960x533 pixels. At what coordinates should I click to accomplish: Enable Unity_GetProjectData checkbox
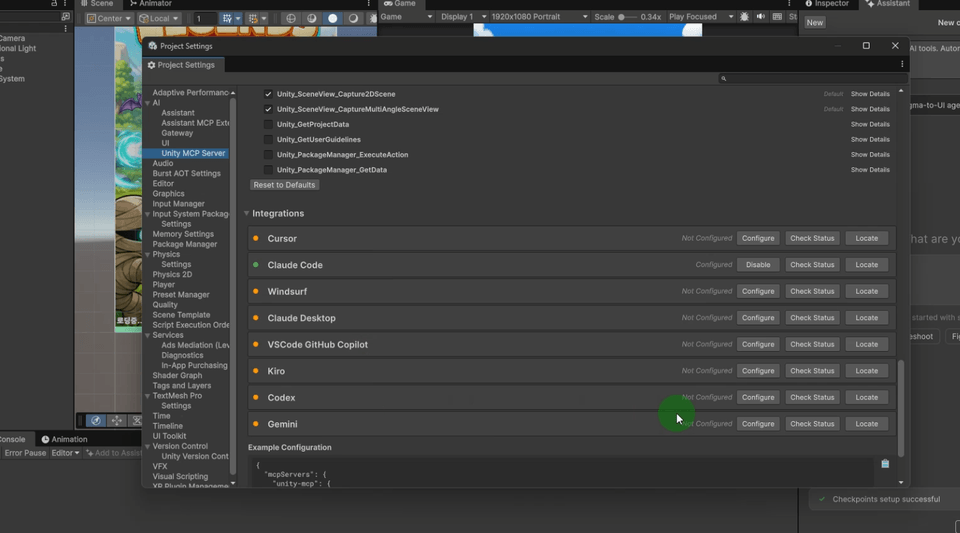[x=268, y=124]
